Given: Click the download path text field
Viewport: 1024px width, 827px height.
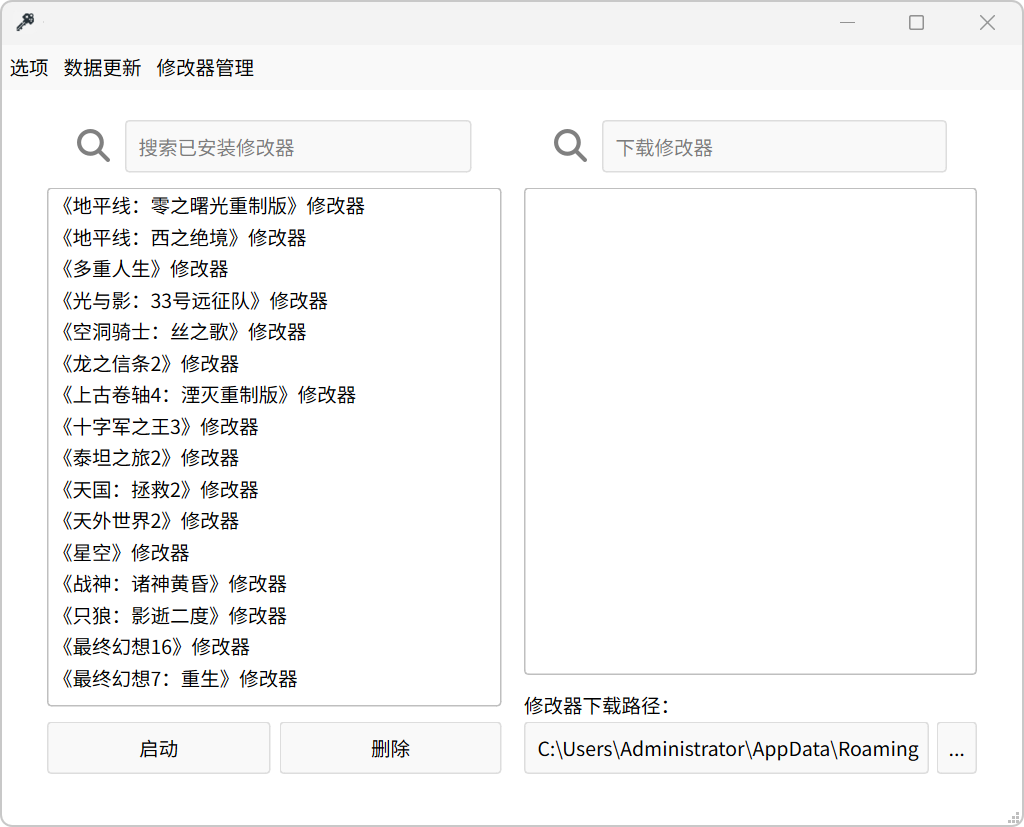Looking at the screenshot, I should coord(726,748).
